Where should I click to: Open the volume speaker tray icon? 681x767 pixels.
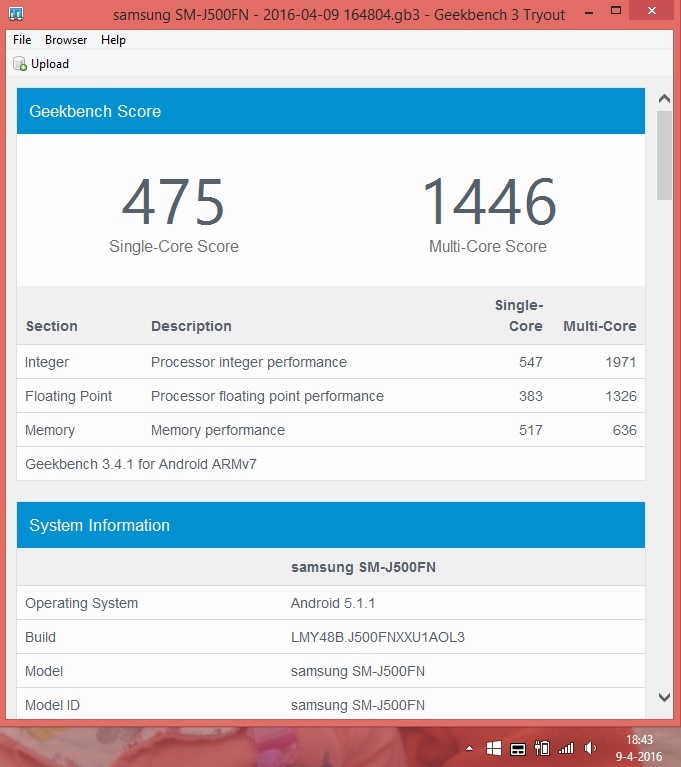[x=590, y=748]
